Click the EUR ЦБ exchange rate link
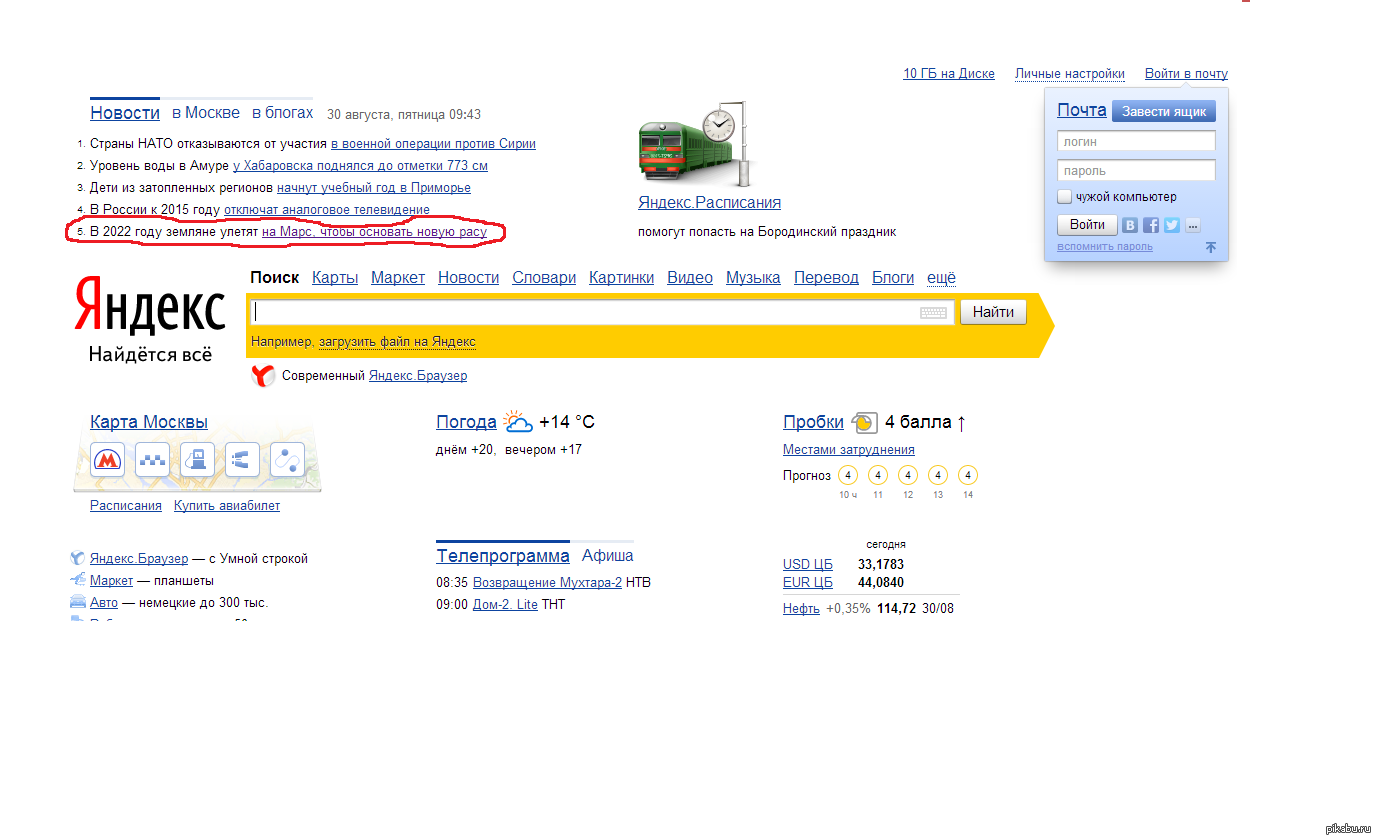The image size is (1376, 840). pos(808,583)
